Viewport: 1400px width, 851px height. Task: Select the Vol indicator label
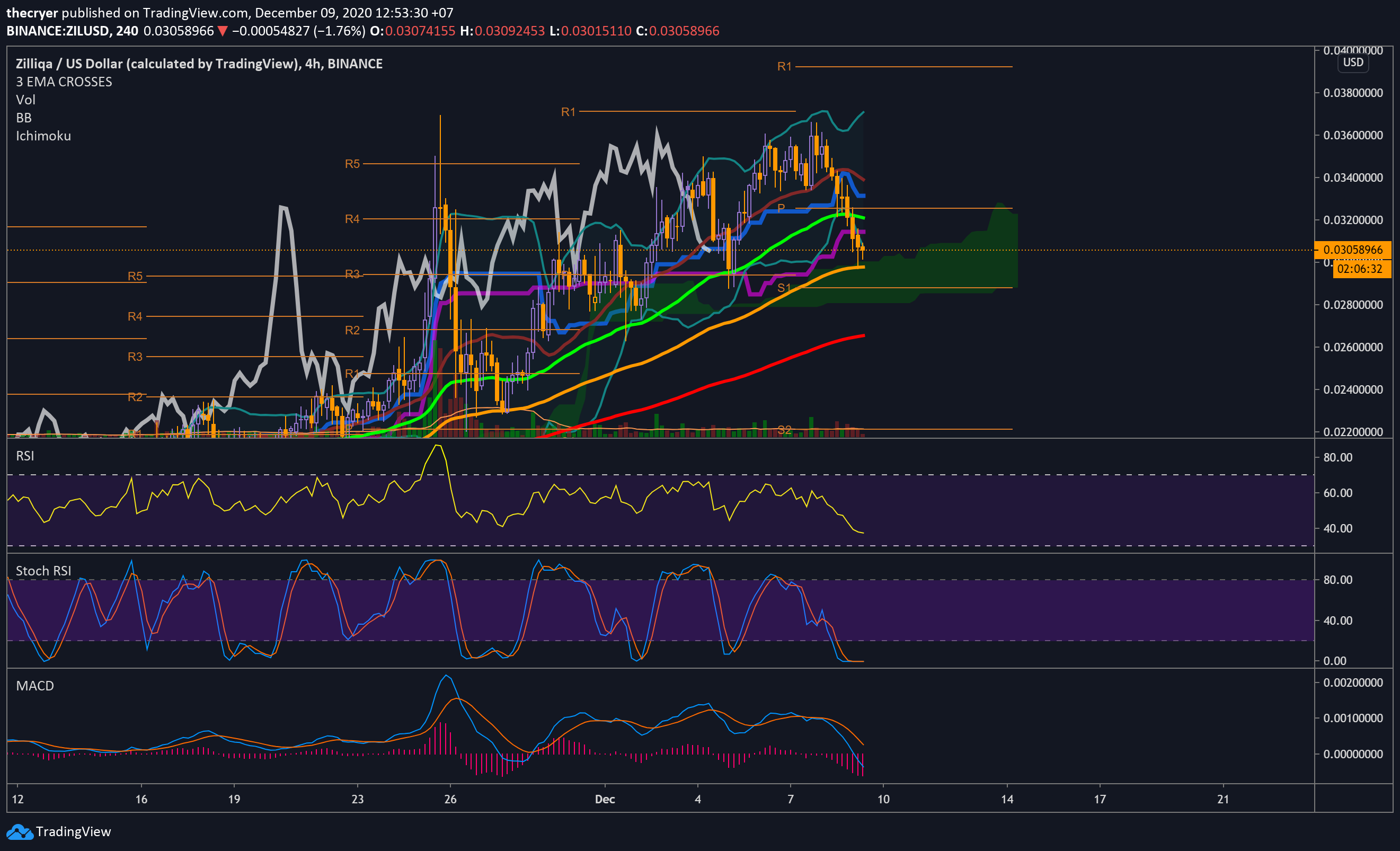pyautogui.click(x=25, y=100)
